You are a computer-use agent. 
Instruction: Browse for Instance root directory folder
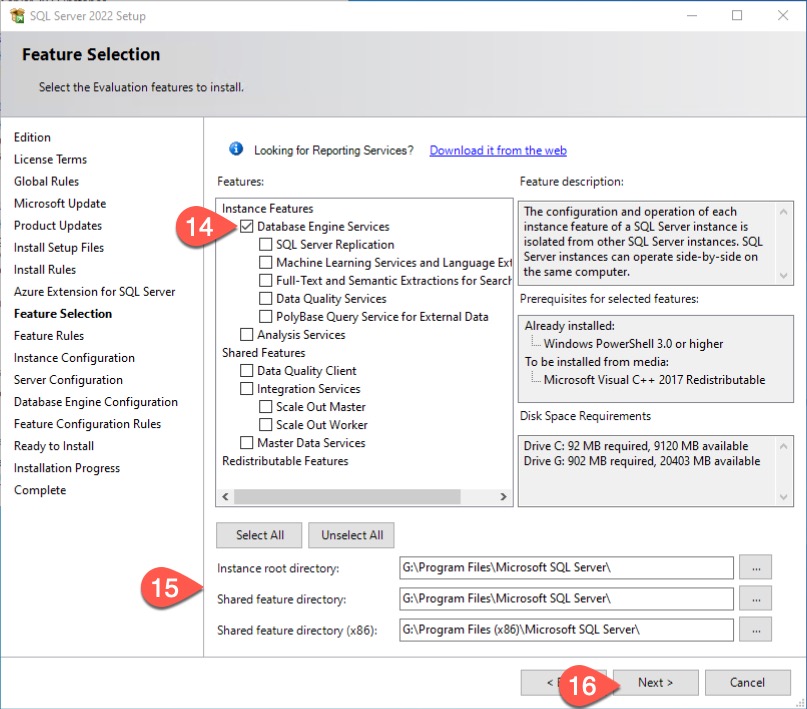tap(755, 567)
